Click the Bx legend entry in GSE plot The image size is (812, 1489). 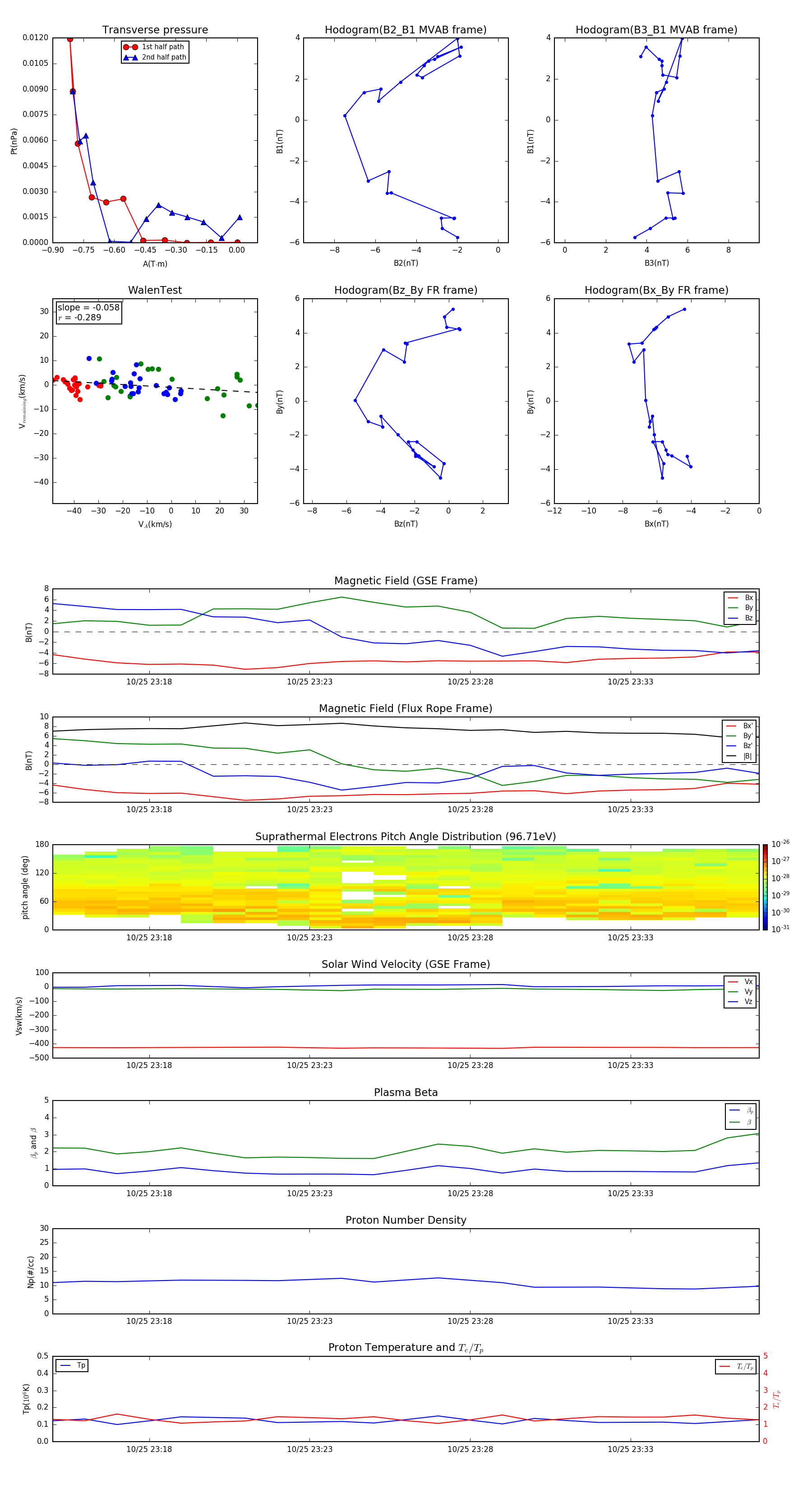pos(740,598)
